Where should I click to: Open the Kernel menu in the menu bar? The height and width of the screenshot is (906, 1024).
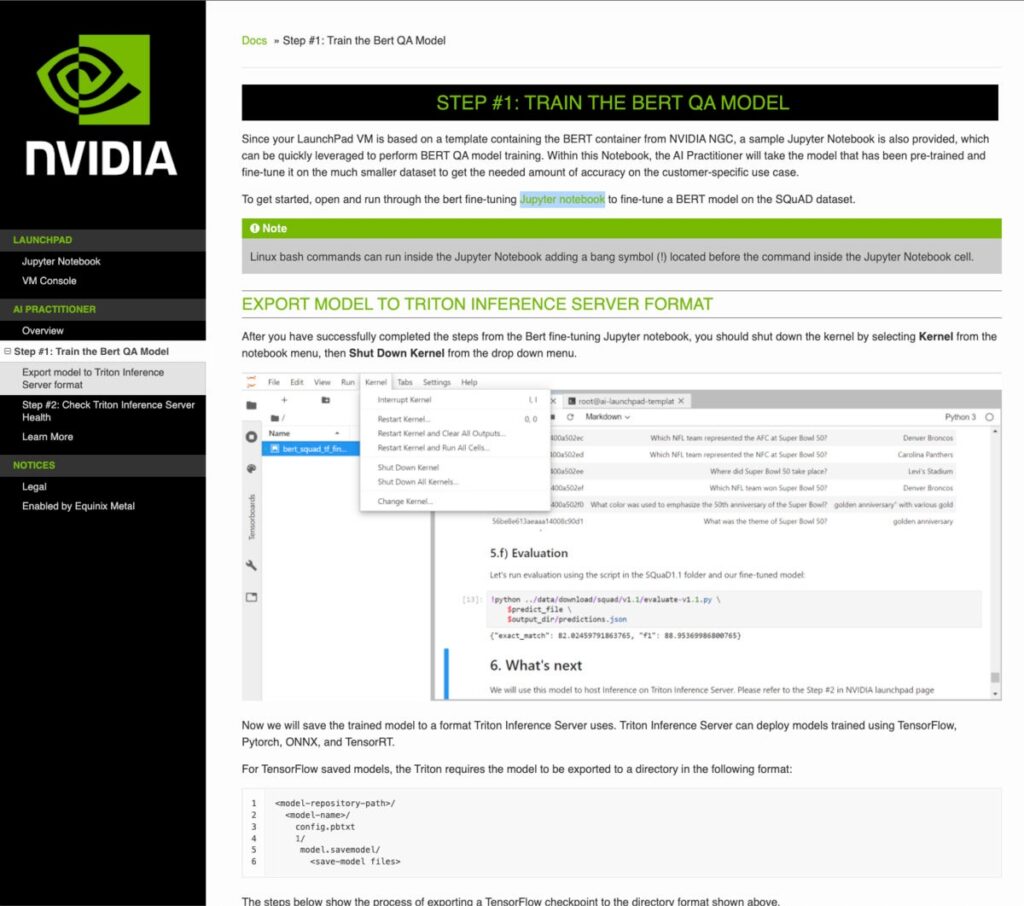pos(376,382)
